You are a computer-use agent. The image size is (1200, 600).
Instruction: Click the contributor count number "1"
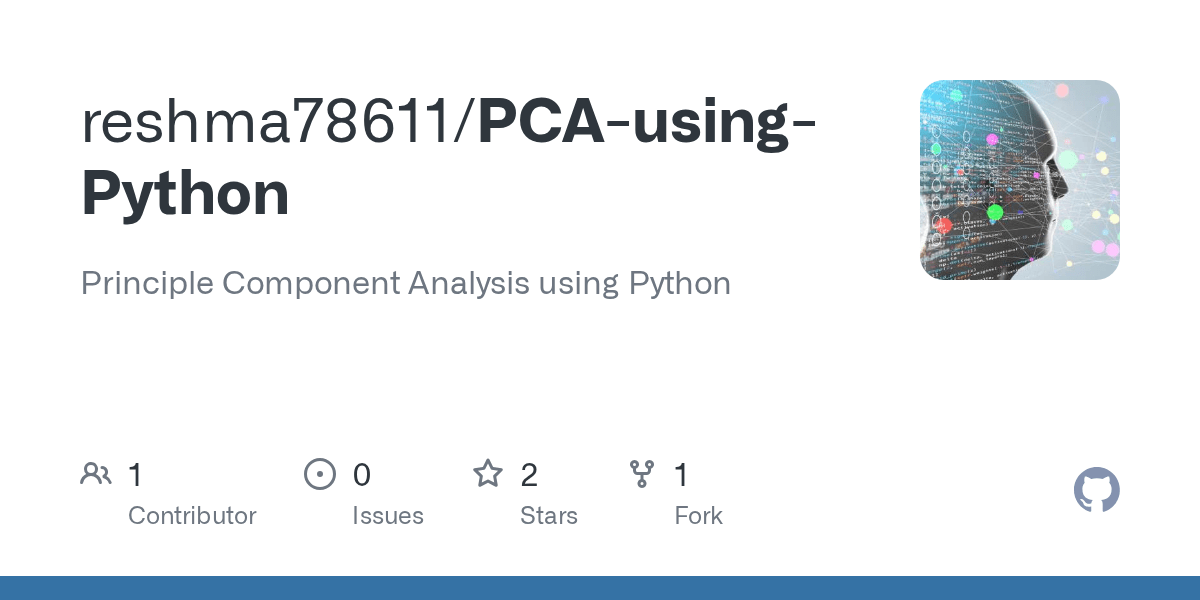pyautogui.click(x=136, y=475)
